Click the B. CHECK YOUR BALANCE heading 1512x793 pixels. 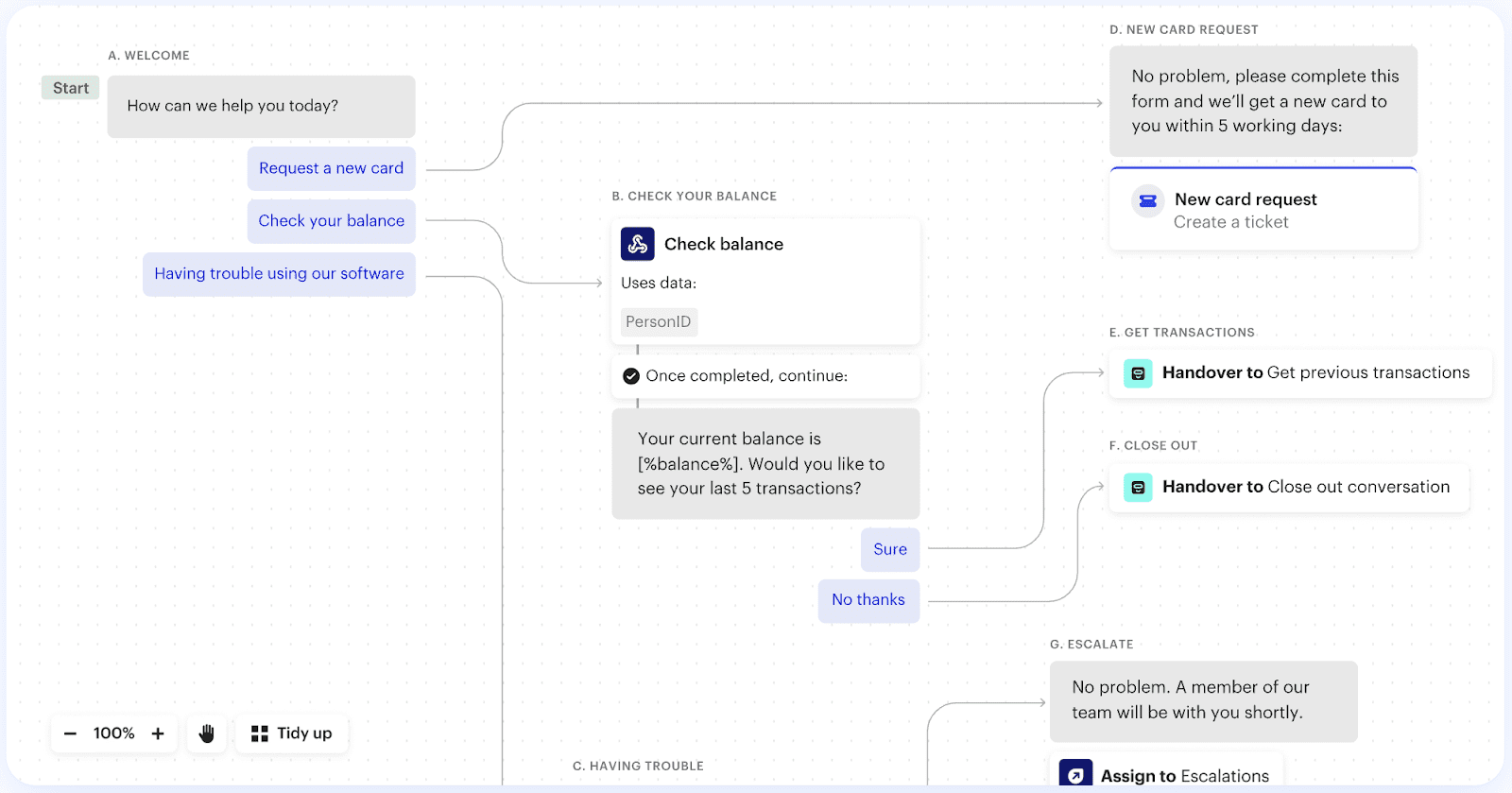pyautogui.click(x=694, y=197)
